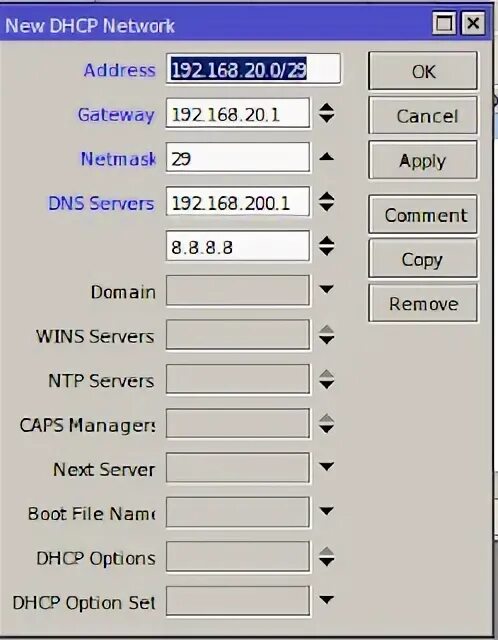Apply the DHCP network settings
This screenshot has width=498, height=640.
423,160
